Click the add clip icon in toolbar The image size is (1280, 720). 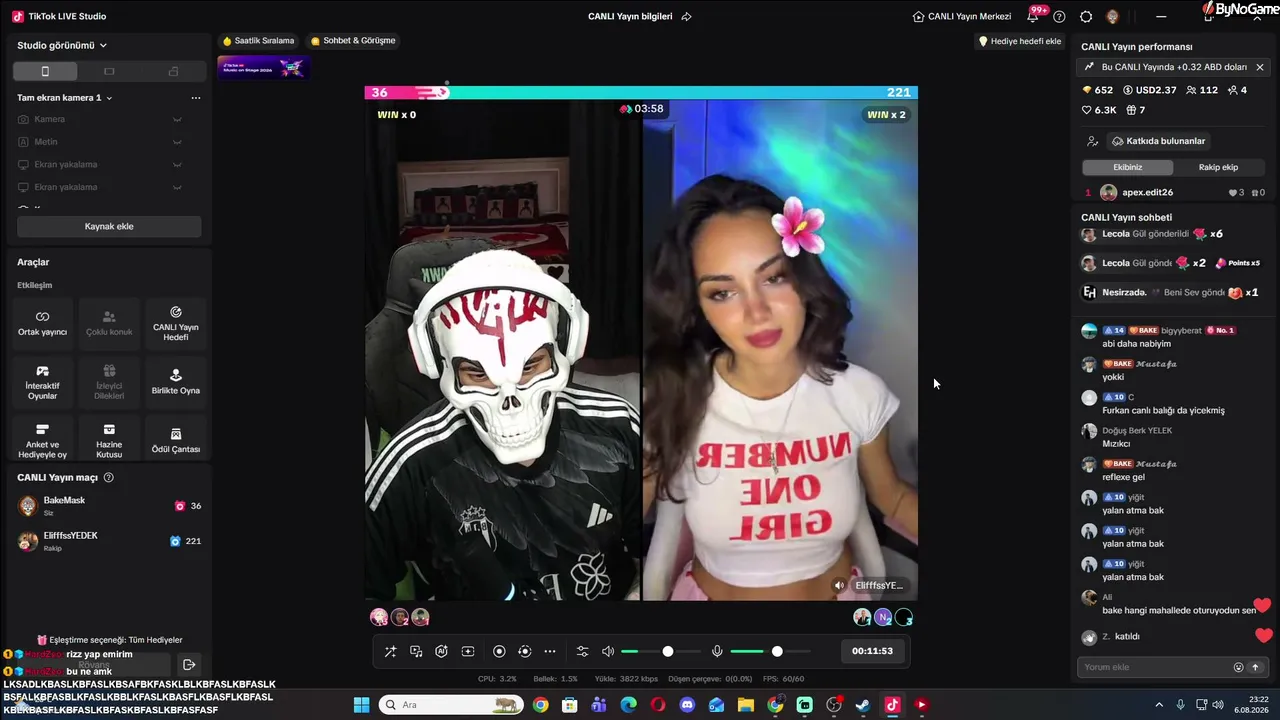(x=467, y=651)
